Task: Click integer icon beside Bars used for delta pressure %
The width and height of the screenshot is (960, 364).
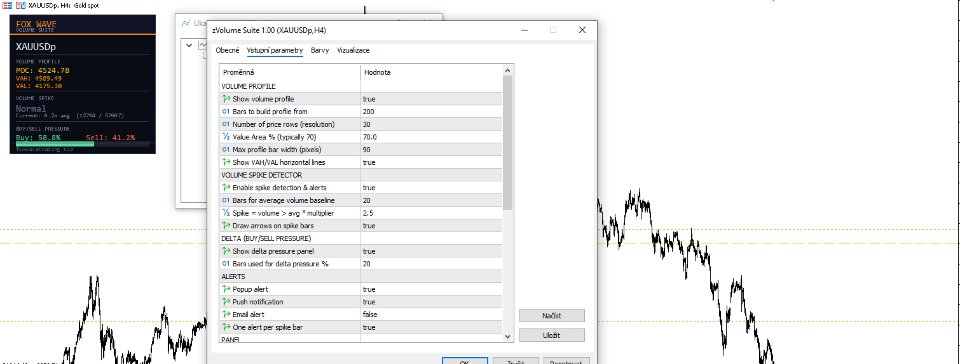Action: [x=226, y=264]
